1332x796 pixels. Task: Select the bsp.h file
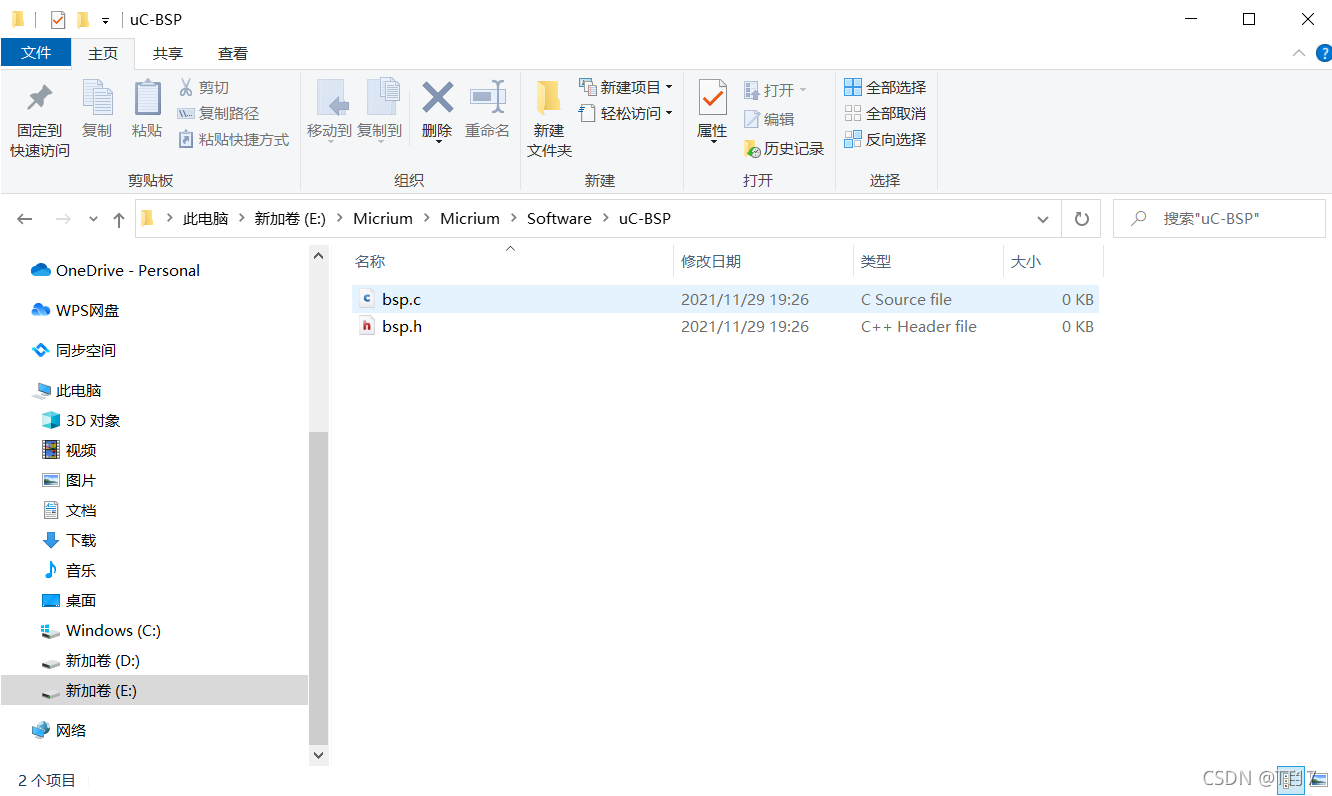click(726, 326)
